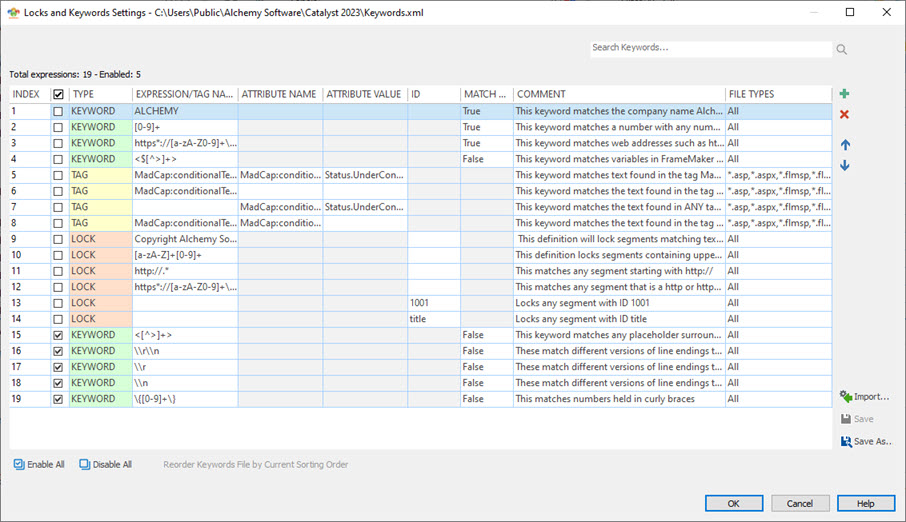Enable checkbox for row 9 LOCK entry
The image size is (906, 522).
[x=58, y=239]
